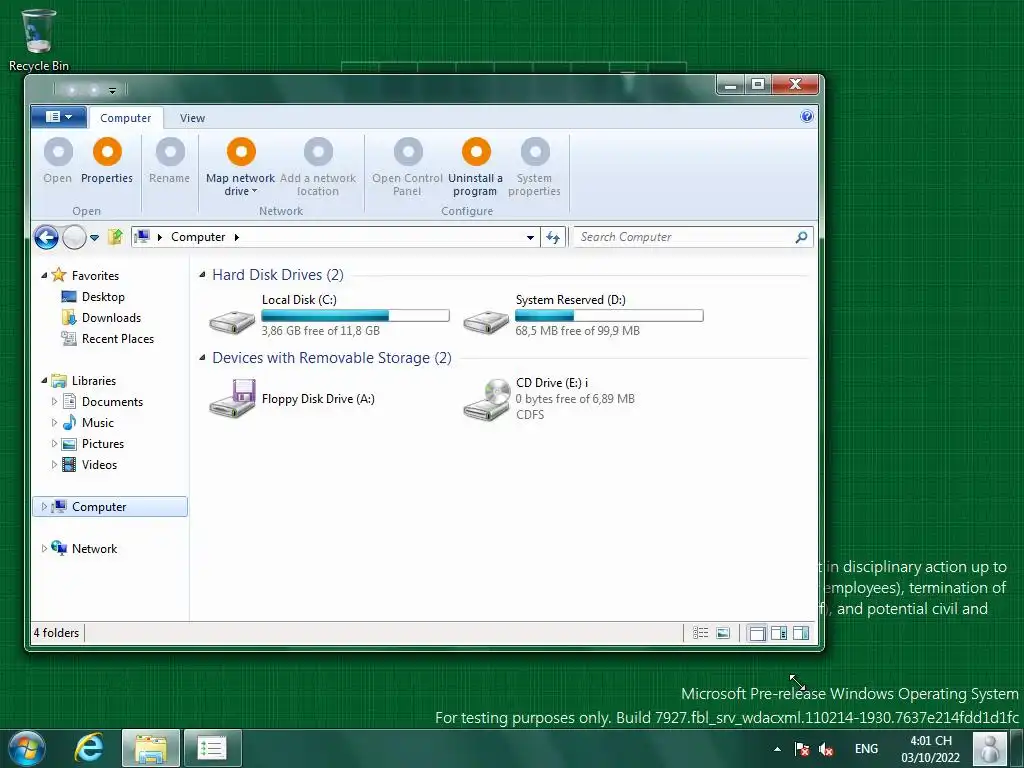
Task: Expand the Music library node
Action: coord(54,423)
